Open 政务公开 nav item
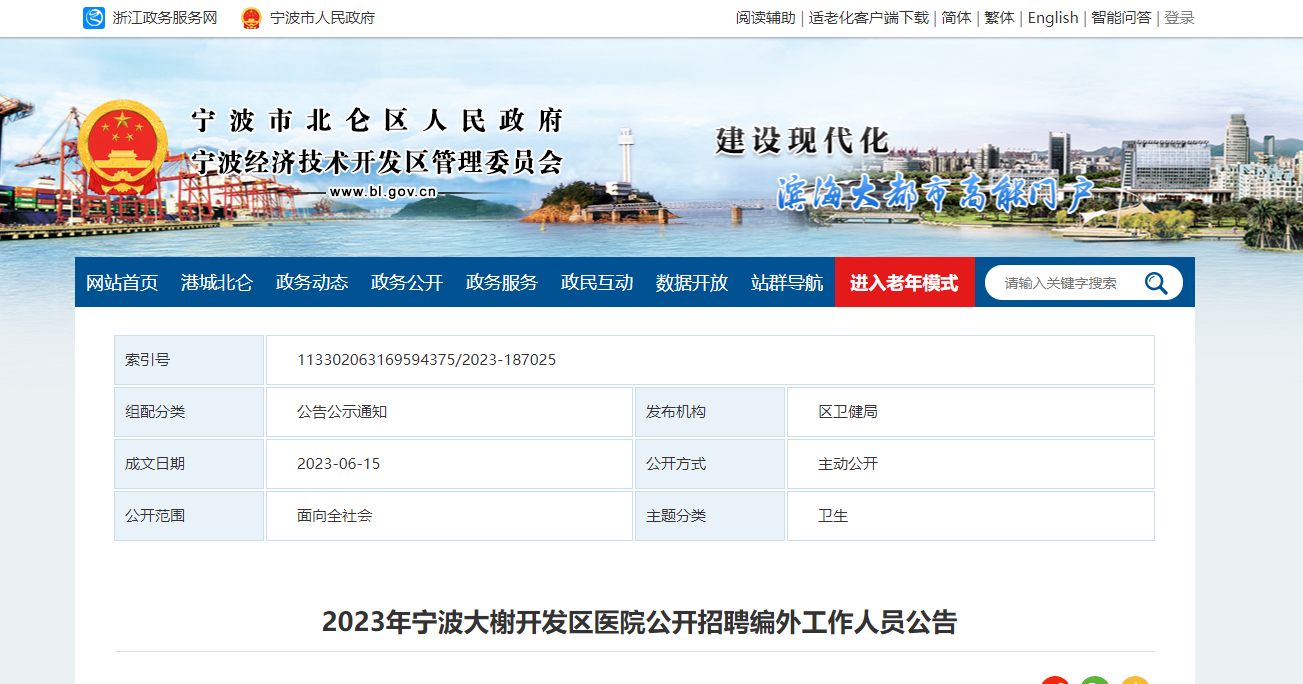 407,283
